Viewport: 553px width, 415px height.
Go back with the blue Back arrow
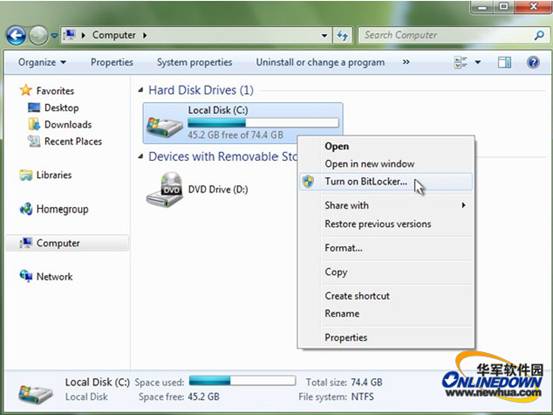click(x=16, y=36)
